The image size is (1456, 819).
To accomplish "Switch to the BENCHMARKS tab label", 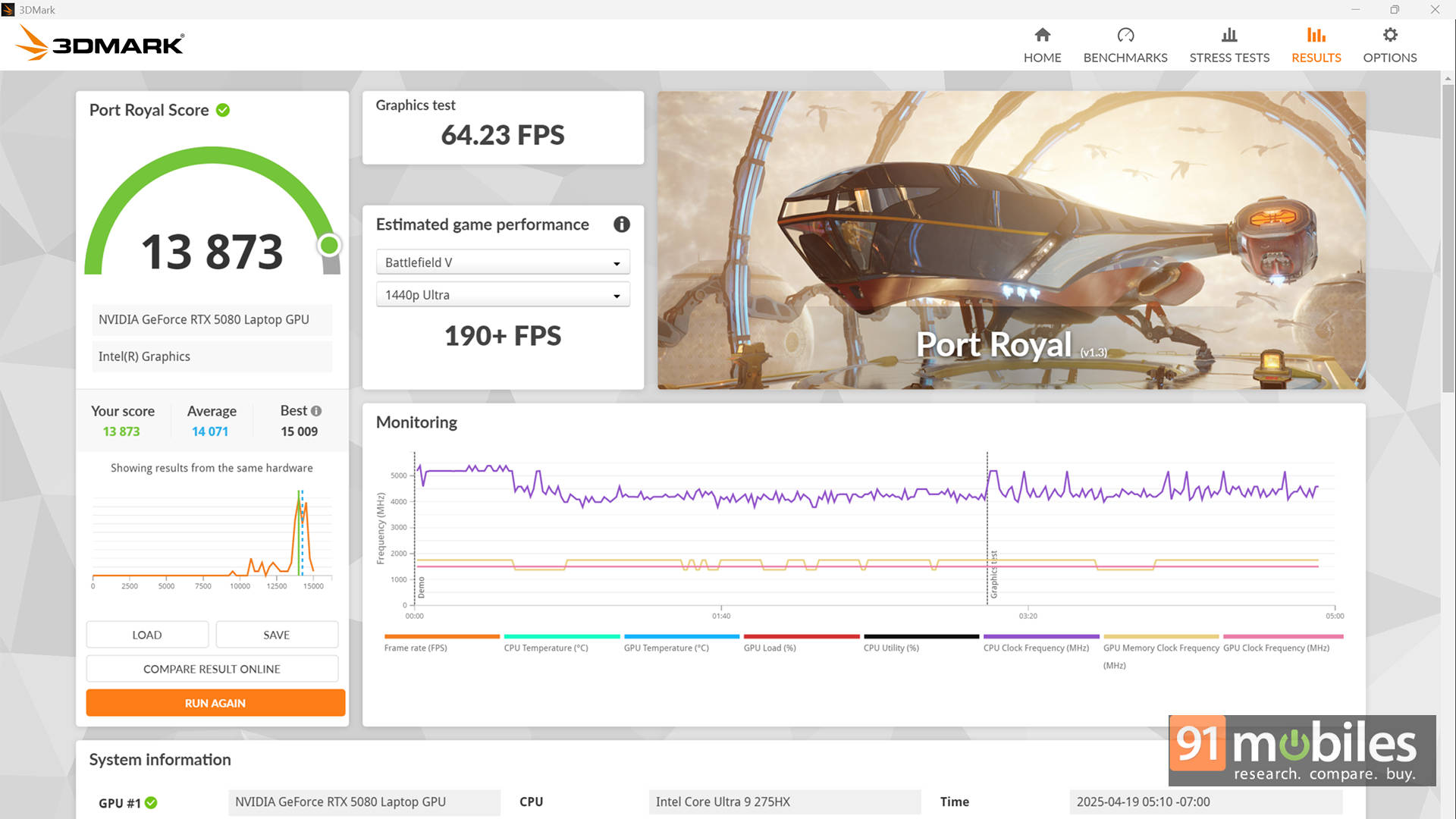I will (x=1125, y=58).
